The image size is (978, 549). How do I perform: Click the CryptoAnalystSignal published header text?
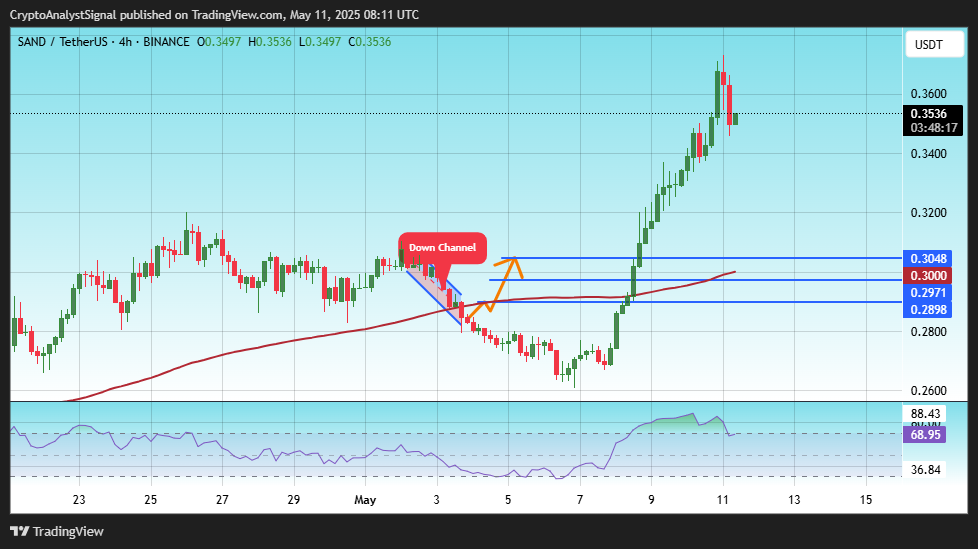click(214, 14)
